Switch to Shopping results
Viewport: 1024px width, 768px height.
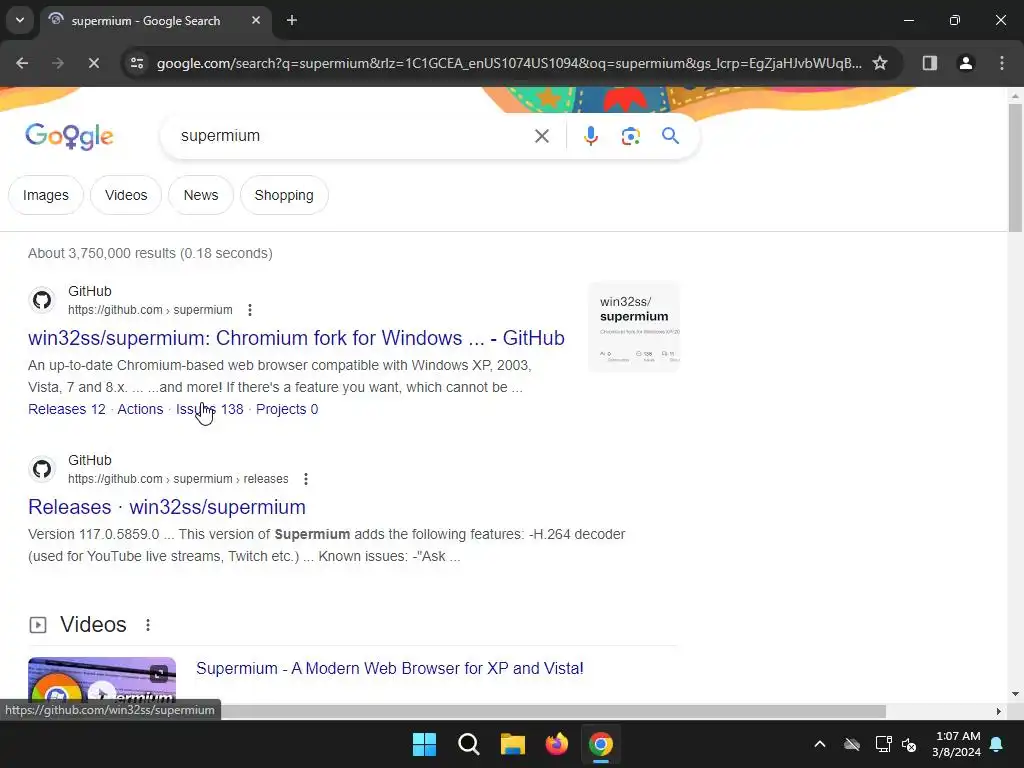(284, 195)
